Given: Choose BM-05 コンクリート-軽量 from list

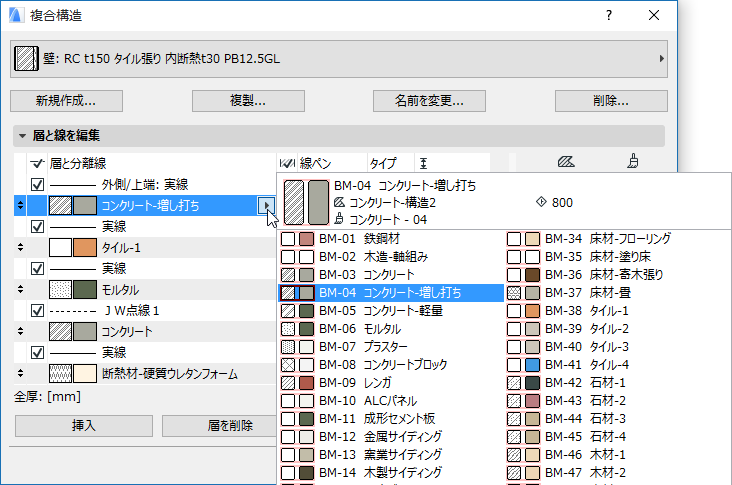Looking at the screenshot, I should (x=391, y=310).
